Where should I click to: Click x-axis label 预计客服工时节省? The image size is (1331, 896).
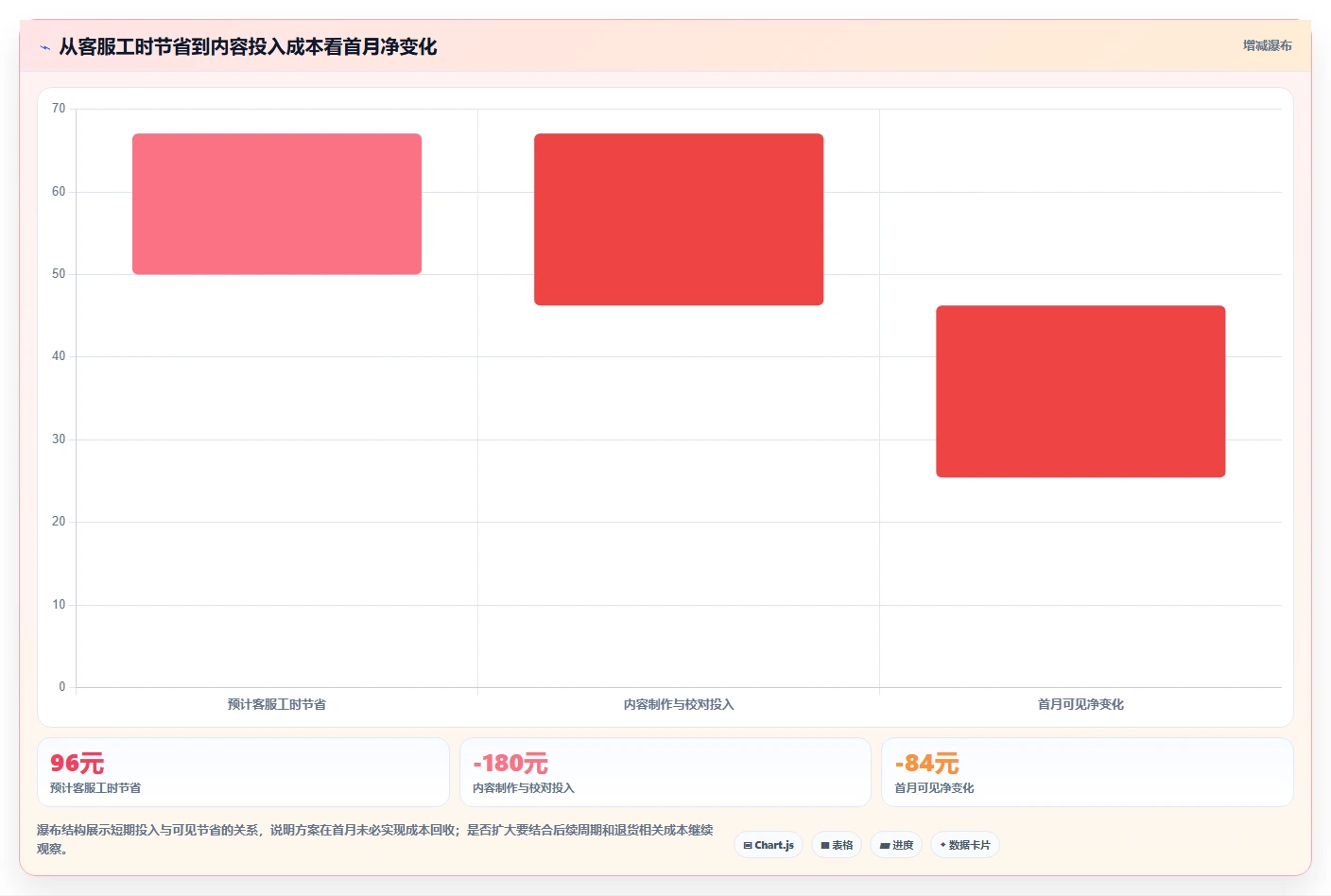tap(277, 704)
